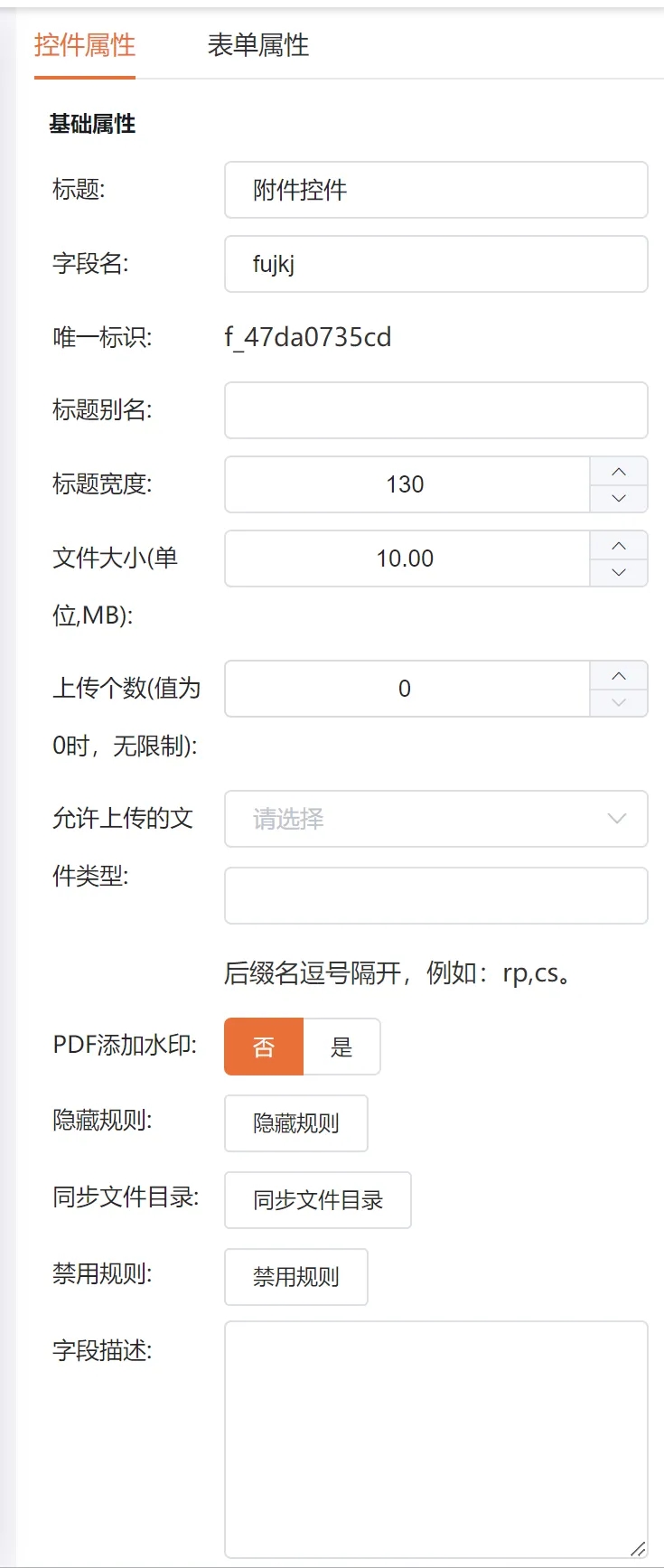This screenshot has width=664, height=1568.
Task: Click the empty 标题别名 input field
Action: tap(435, 410)
